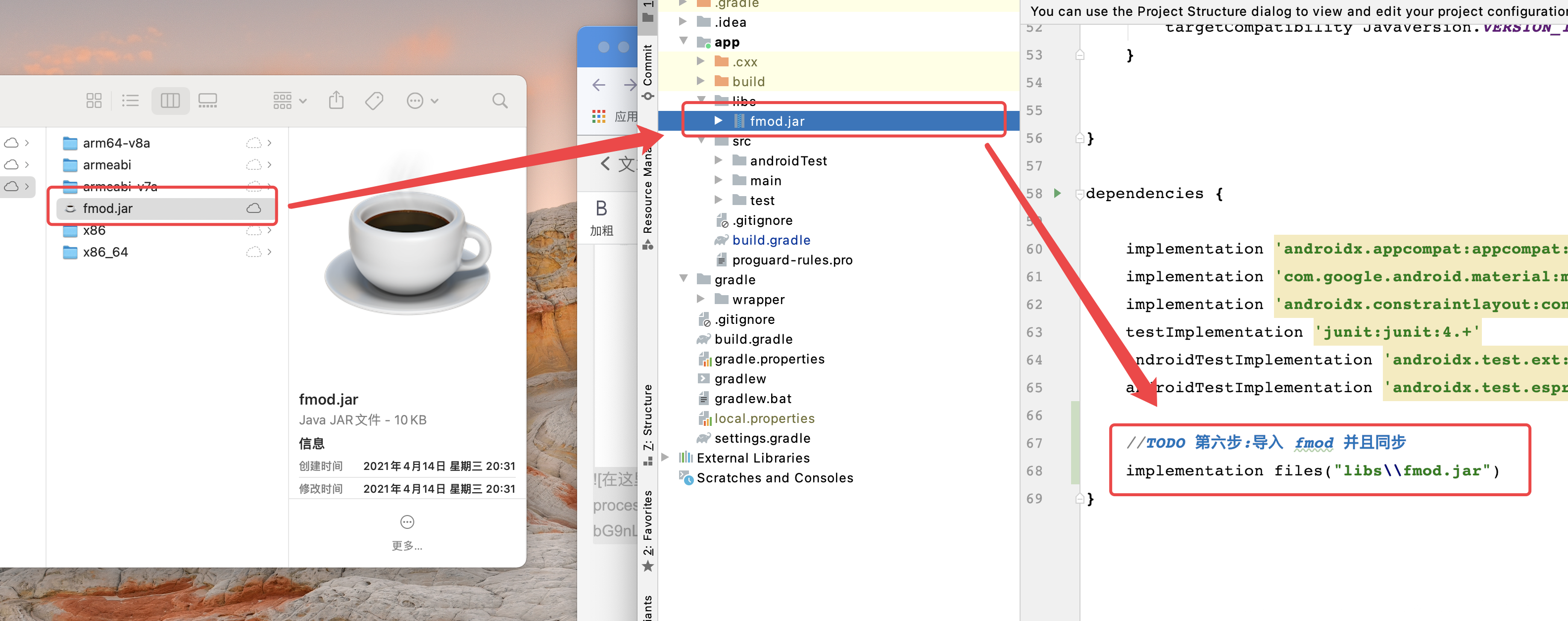
Task: Expand the wrapper folder under gradle
Action: [x=701, y=299]
